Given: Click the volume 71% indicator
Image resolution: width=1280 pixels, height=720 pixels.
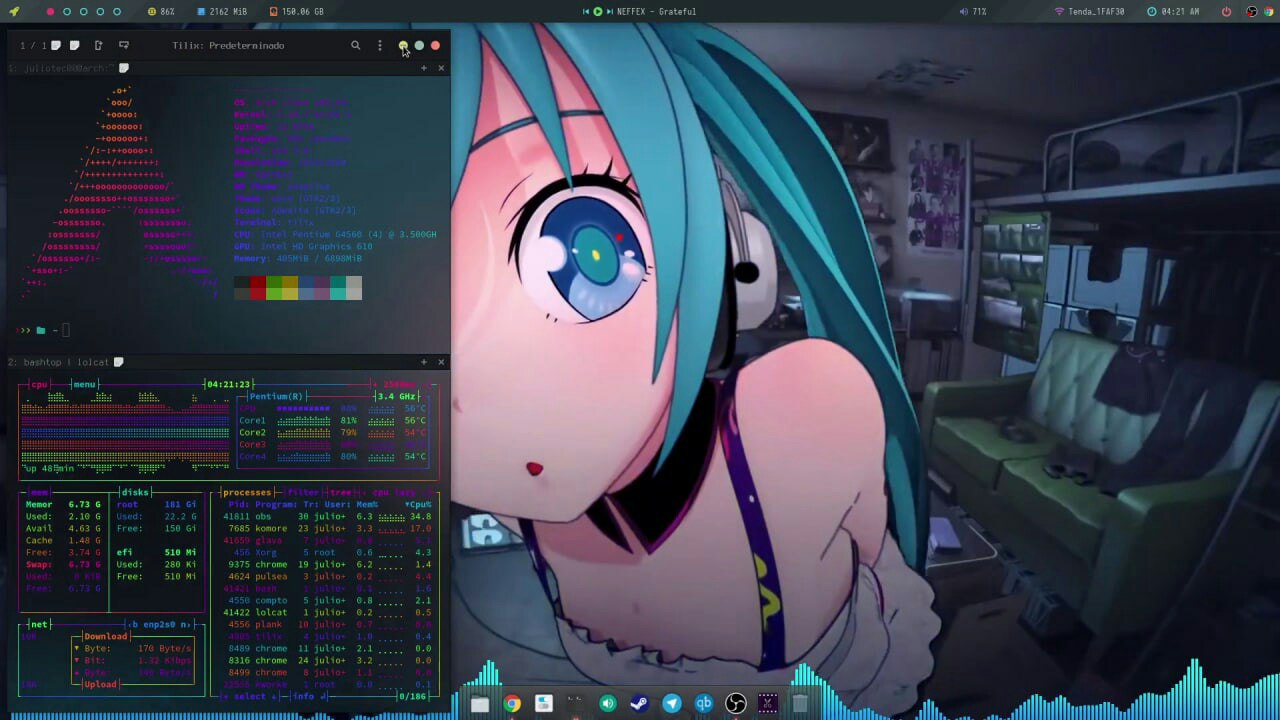Looking at the screenshot, I should click(x=973, y=12).
